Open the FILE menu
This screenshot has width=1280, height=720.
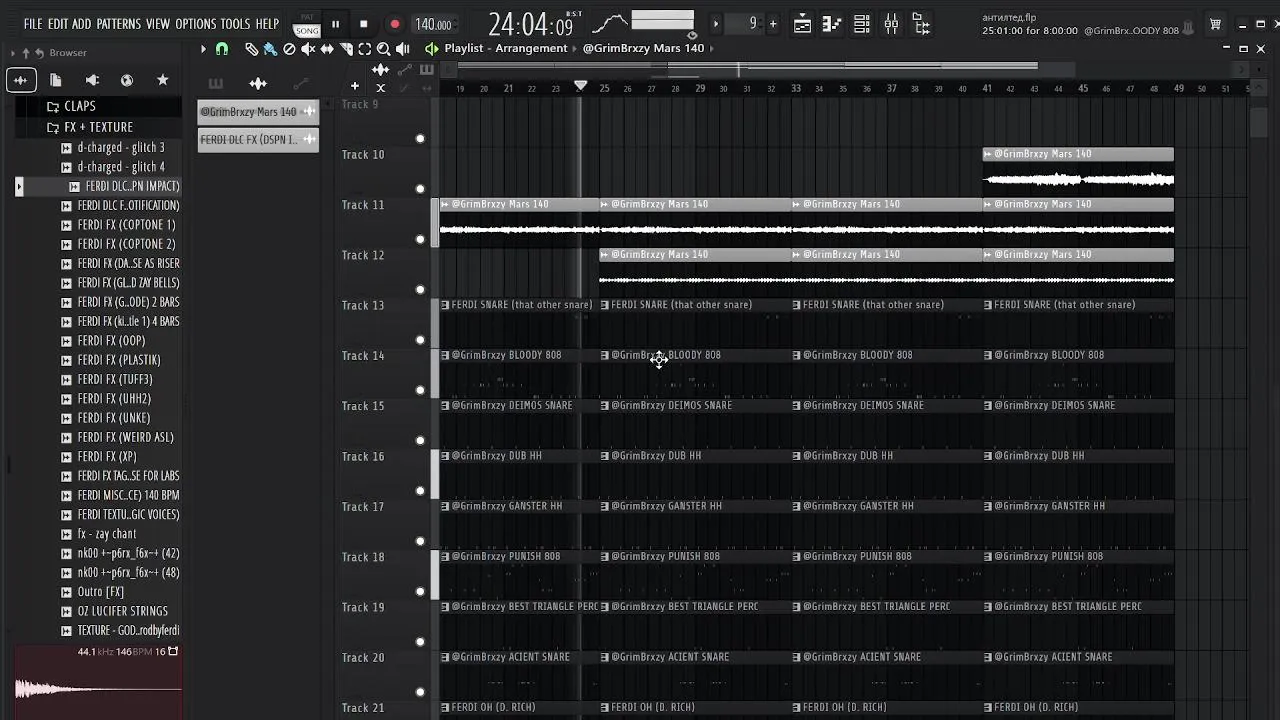pyautogui.click(x=33, y=24)
